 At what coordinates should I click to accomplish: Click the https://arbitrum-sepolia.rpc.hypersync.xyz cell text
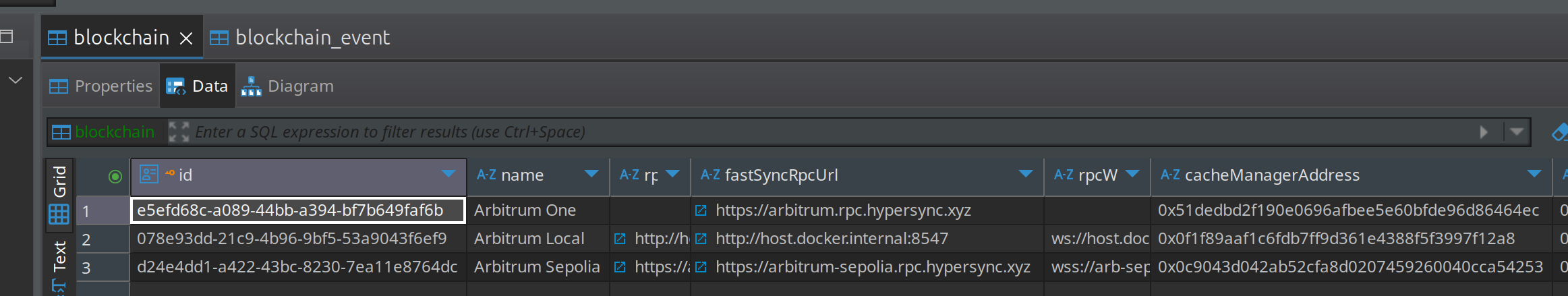[873, 267]
